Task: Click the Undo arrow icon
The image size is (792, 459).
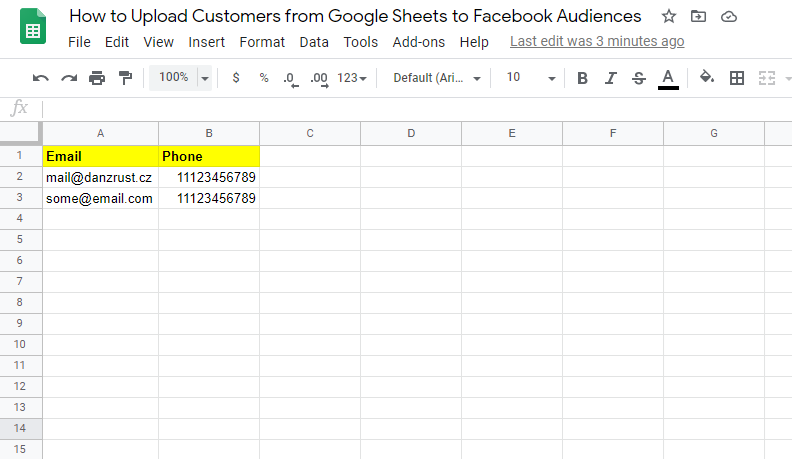Action: [40, 78]
